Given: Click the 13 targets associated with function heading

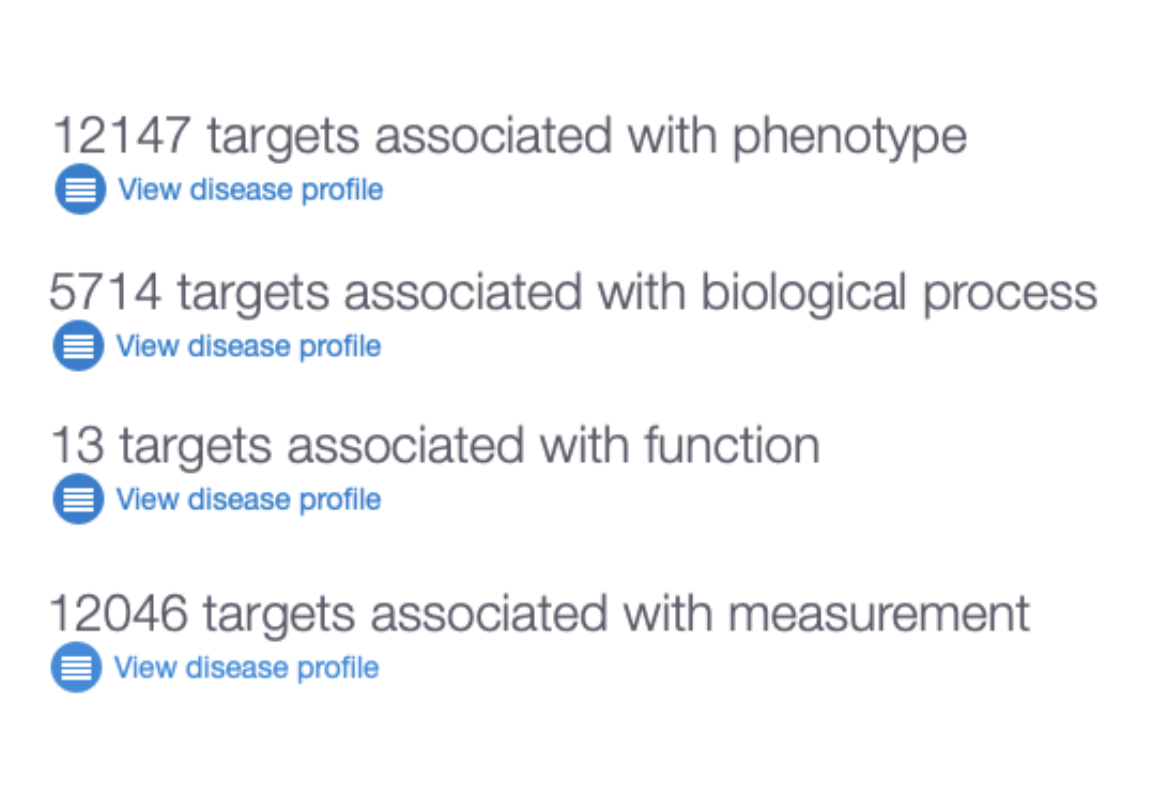Looking at the screenshot, I should pyautogui.click(x=435, y=445).
